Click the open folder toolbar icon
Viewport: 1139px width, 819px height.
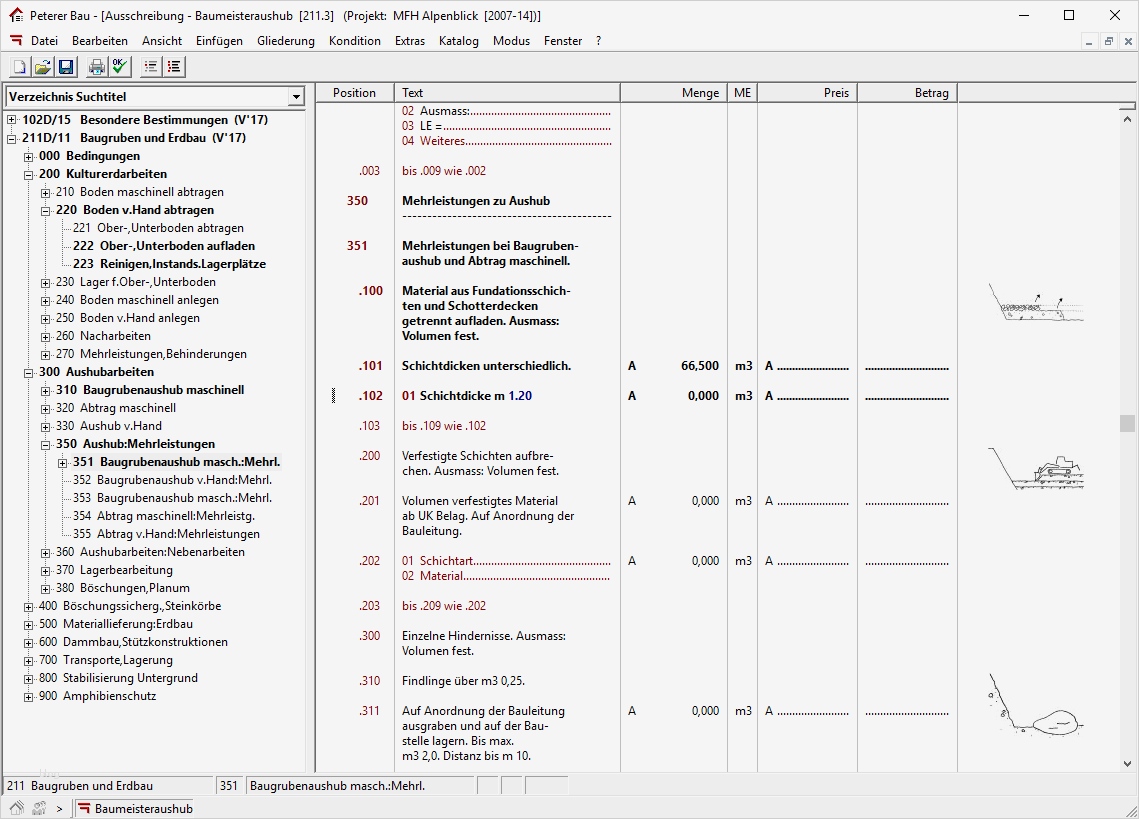pos(43,67)
